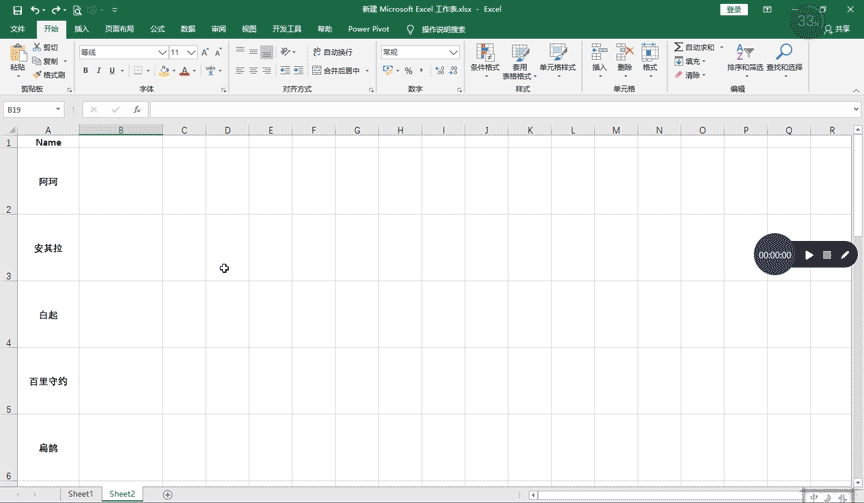The width and height of the screenshot is (864, 503).
Task: Click the Fill (填充) button
Action: (690, 61)
